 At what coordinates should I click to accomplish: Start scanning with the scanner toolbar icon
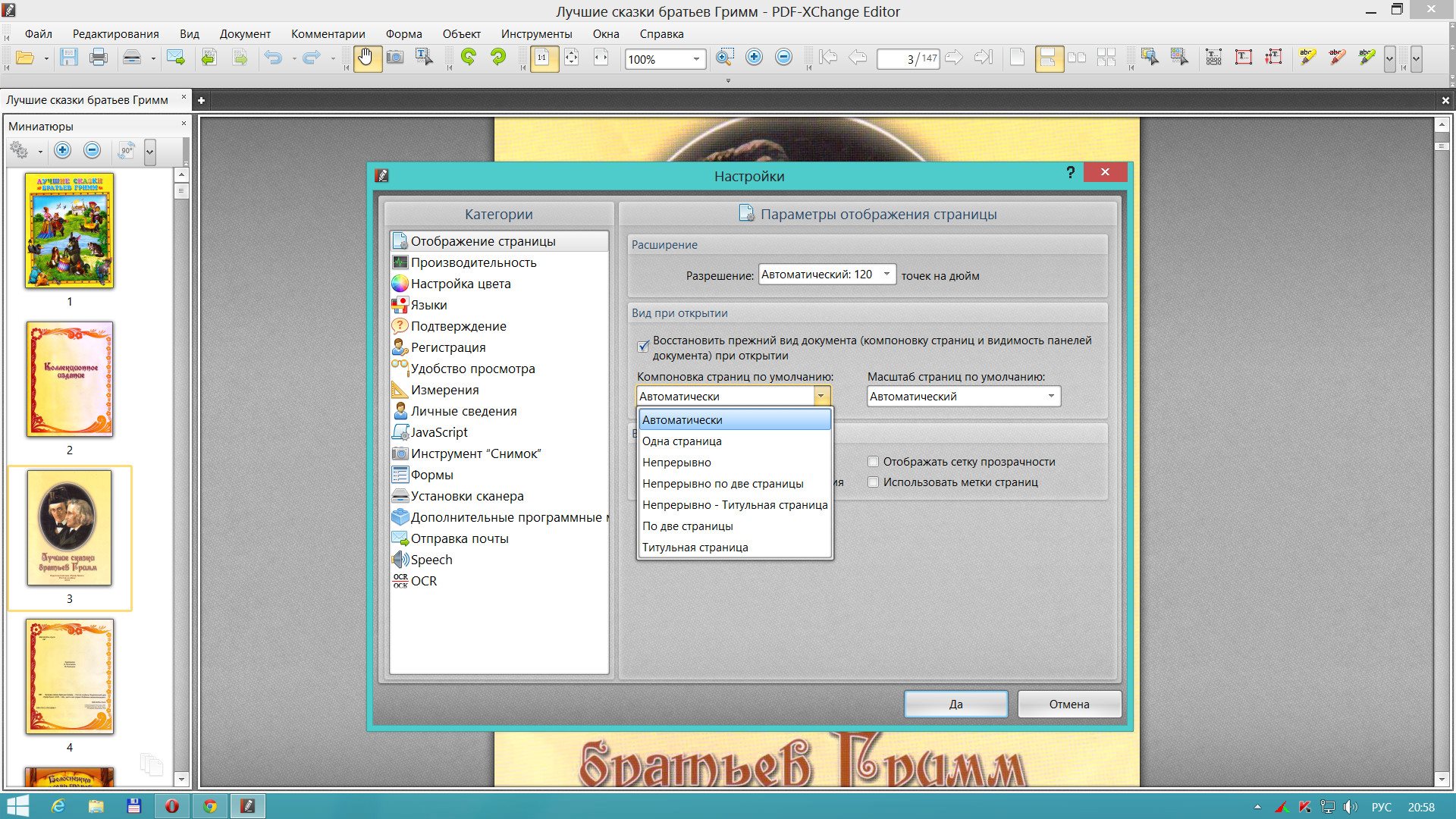[x=132, y=58]
